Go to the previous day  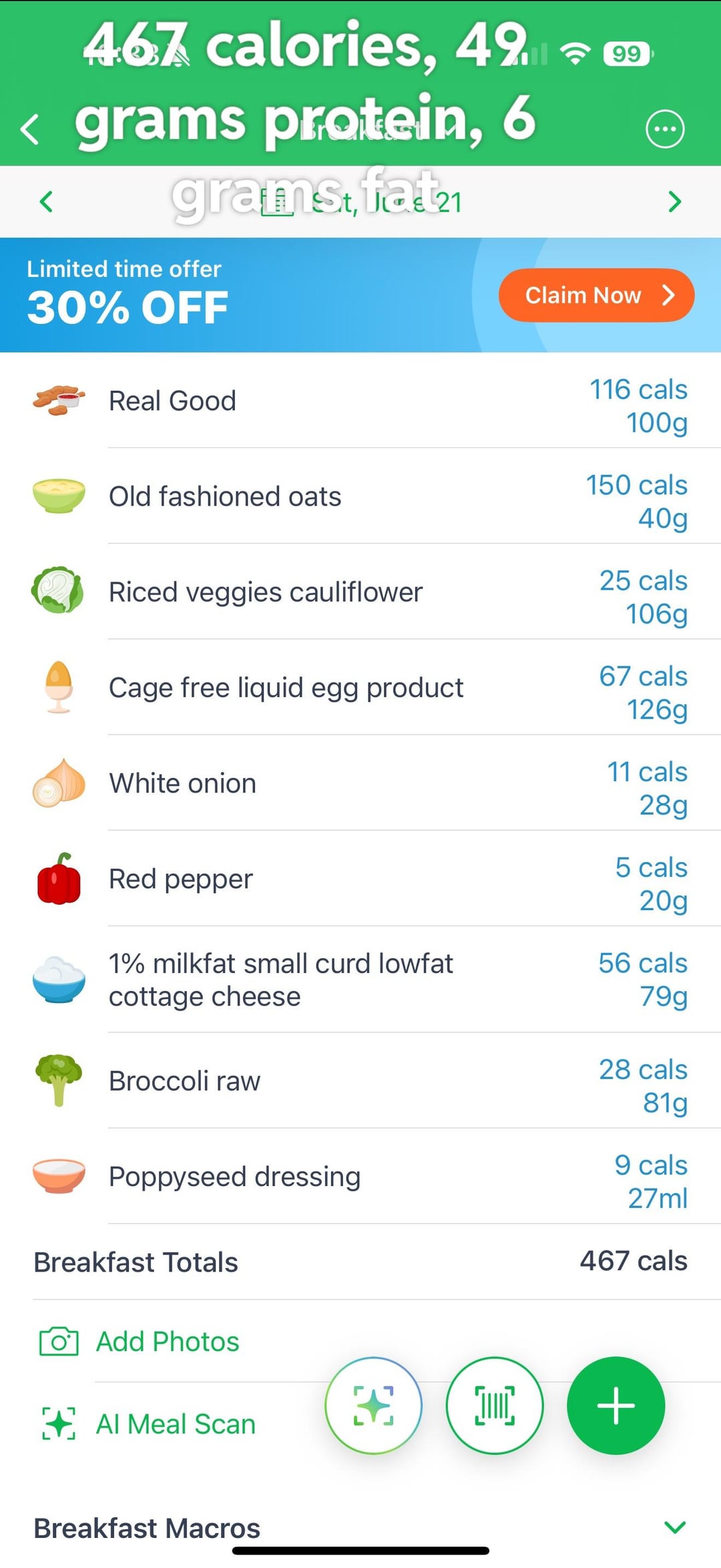46,202
